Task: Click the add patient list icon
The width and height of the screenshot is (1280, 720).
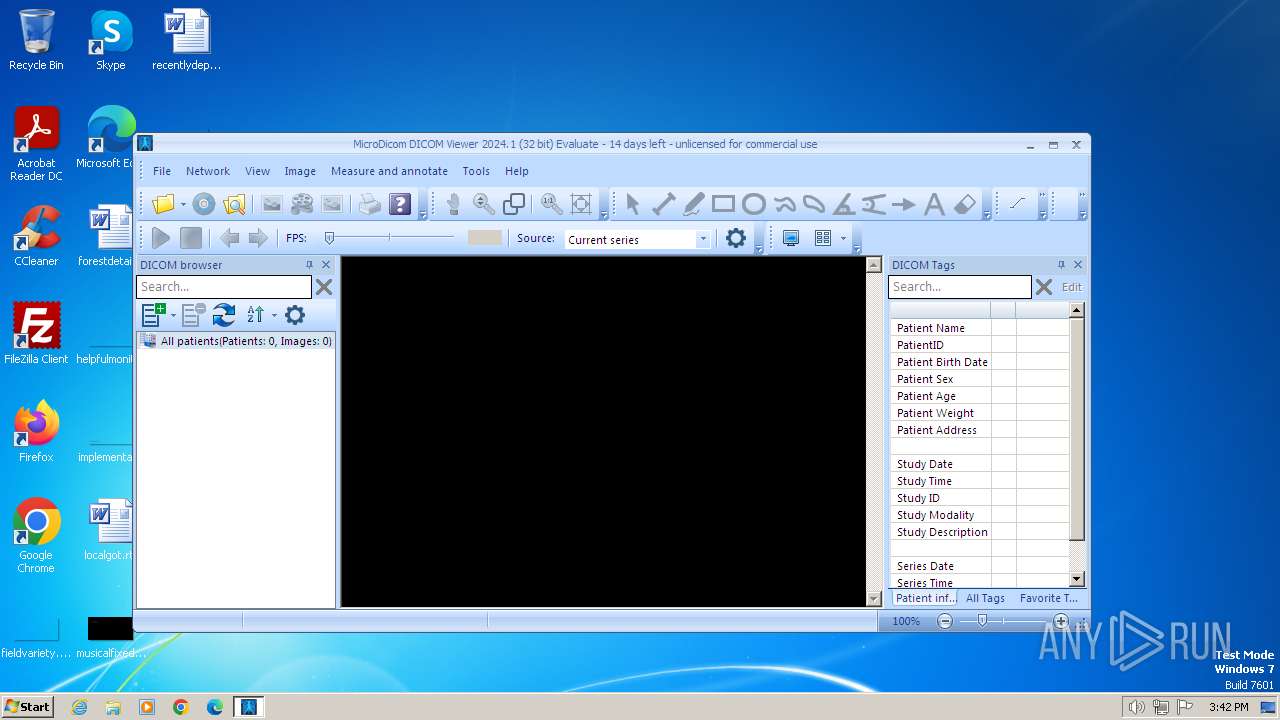Action: pyautogui.click(x=154, y=315)
